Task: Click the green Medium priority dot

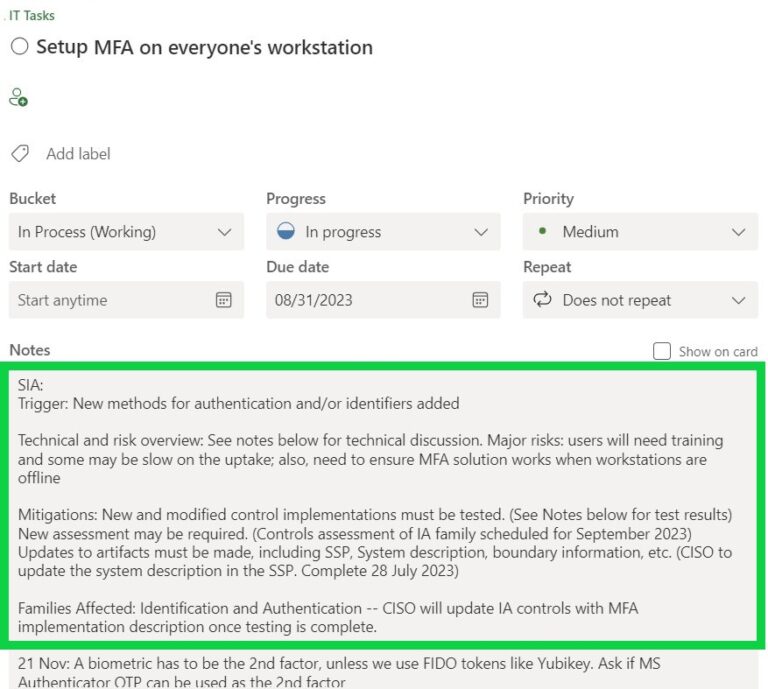Action: tap(542, 231)
